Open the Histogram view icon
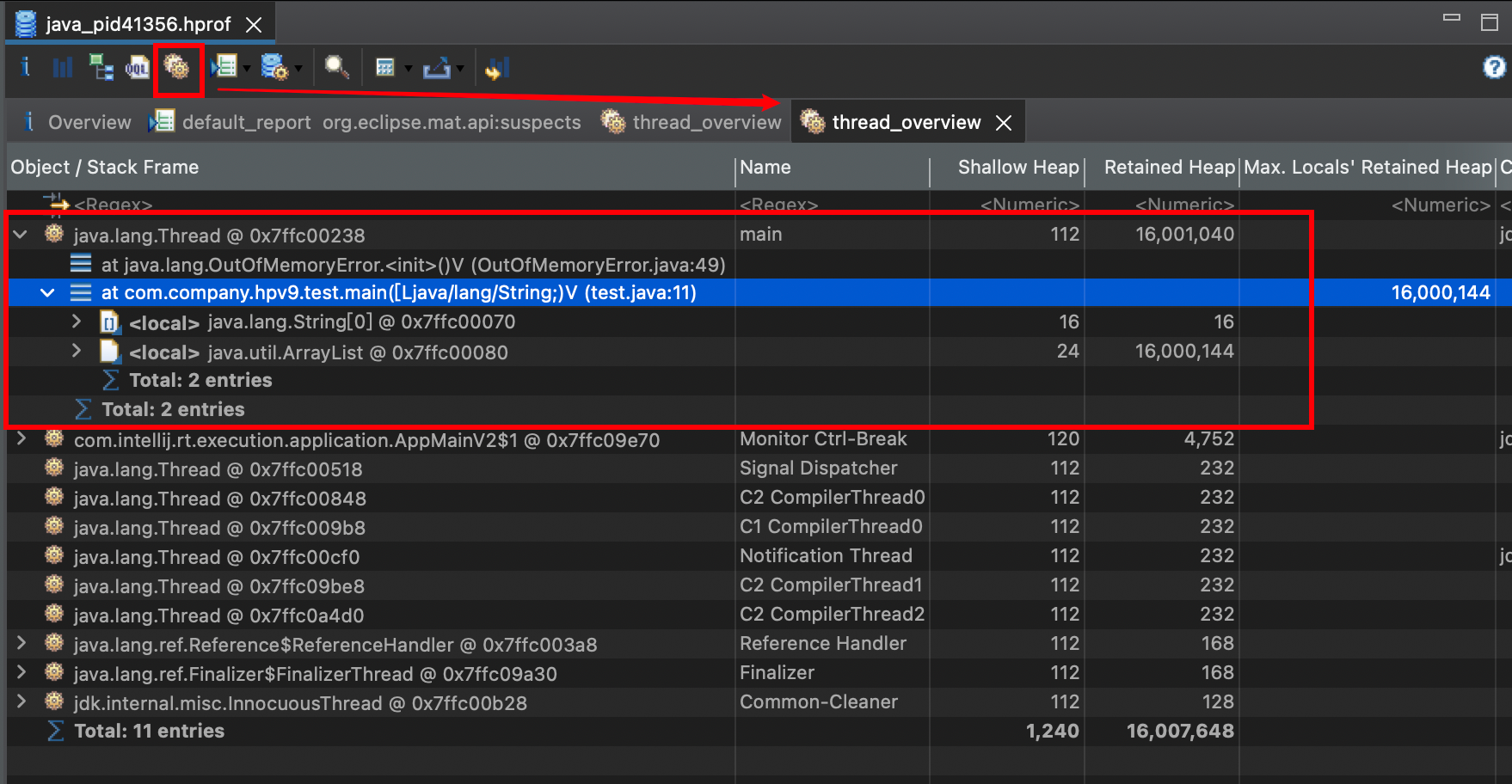The width and height of the screenshot is (1512, 784). (63, 67)
